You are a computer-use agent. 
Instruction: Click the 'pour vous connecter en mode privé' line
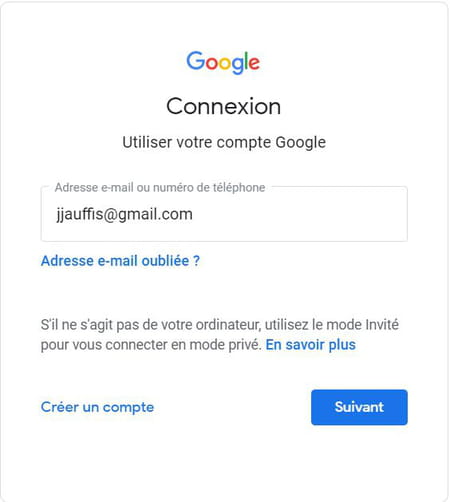tap(151, 345)
